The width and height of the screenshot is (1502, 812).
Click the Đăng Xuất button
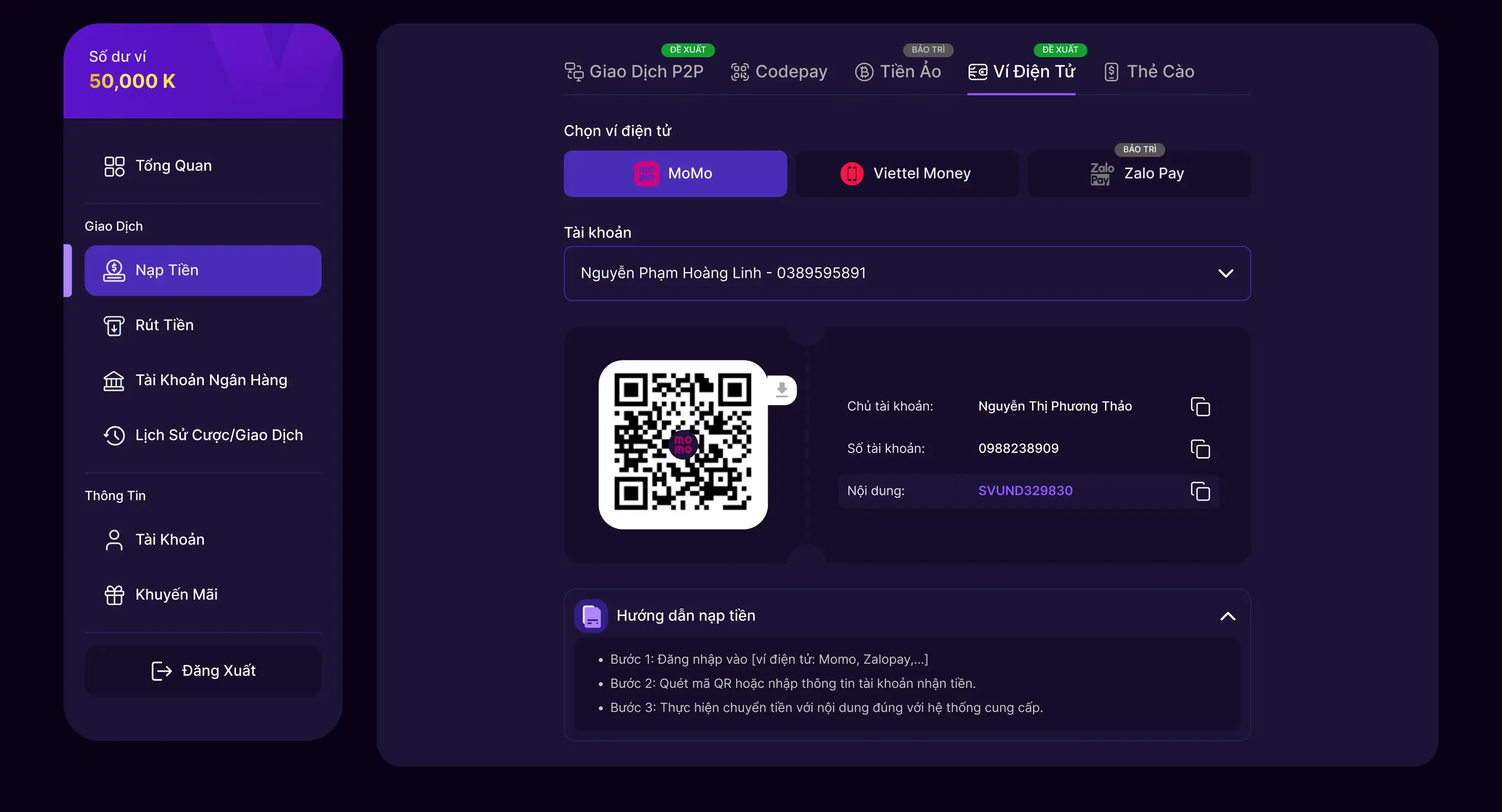pos(203,671)
